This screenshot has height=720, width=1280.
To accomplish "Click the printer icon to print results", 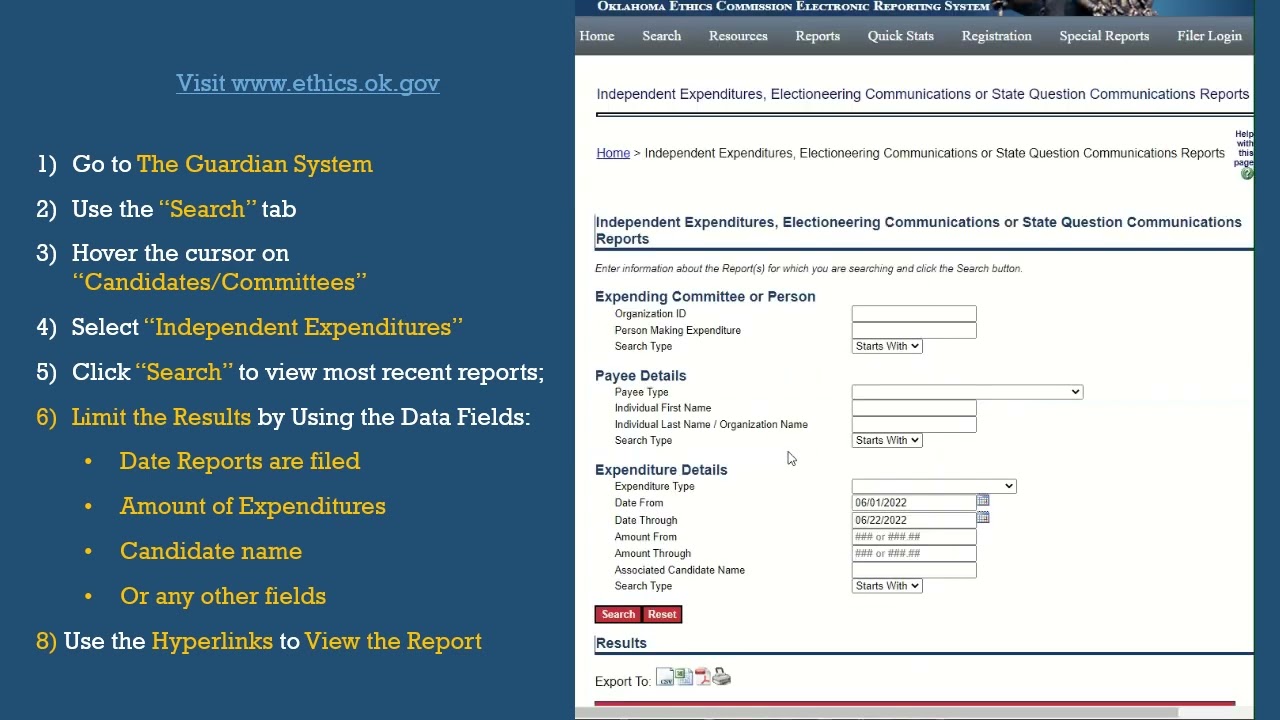I will (x=722, y=678).
